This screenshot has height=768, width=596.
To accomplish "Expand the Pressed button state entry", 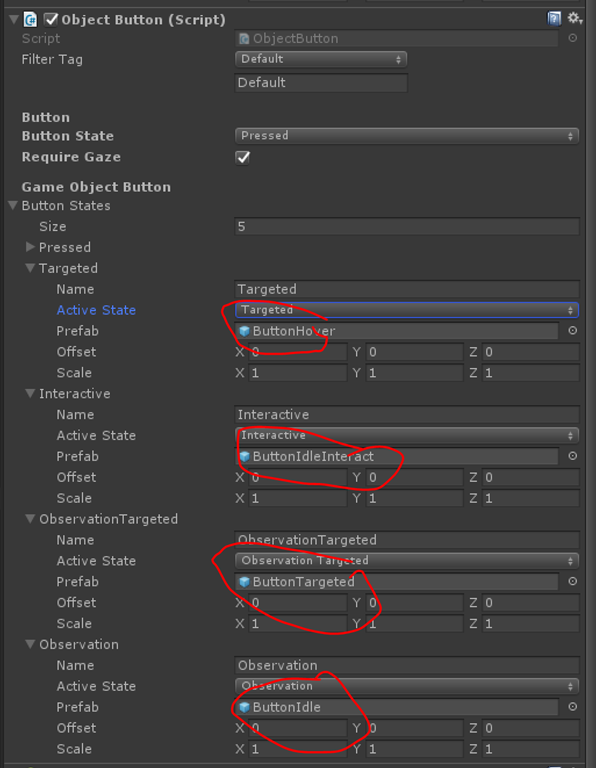I will pos(30,247).
